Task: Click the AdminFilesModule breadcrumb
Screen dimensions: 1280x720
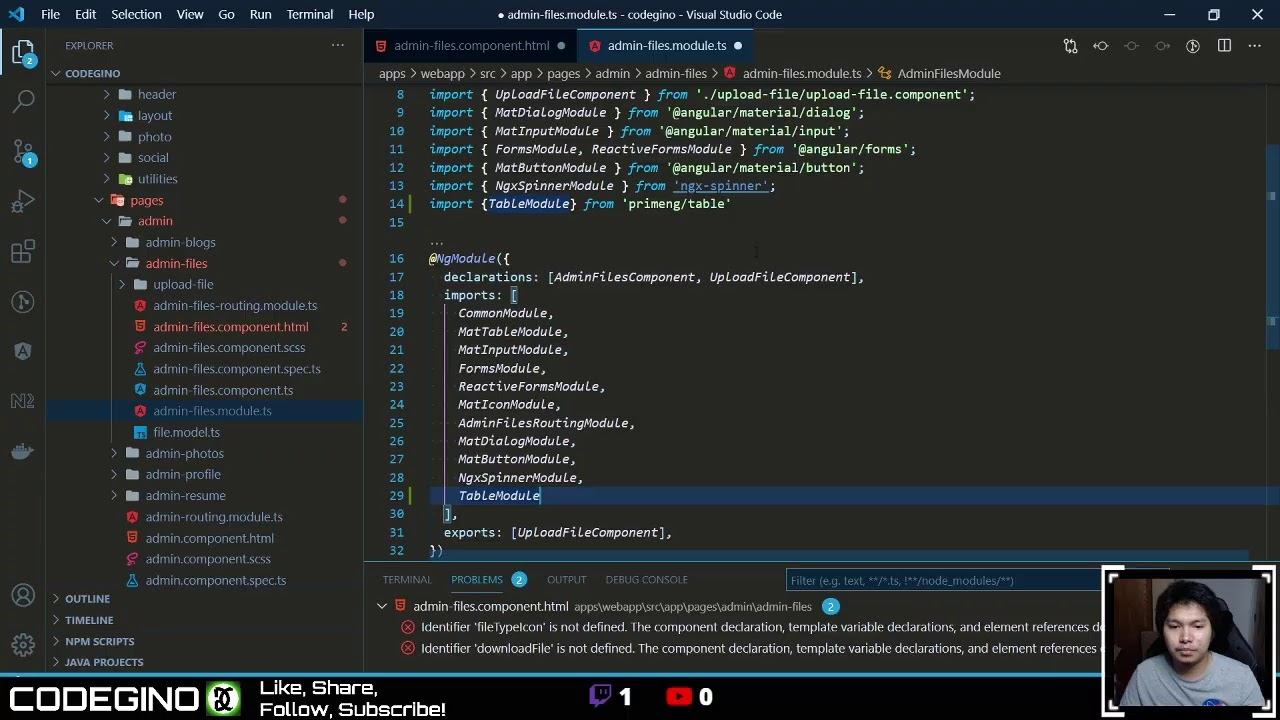Action: pyautogui.click(x=948, y=74)
